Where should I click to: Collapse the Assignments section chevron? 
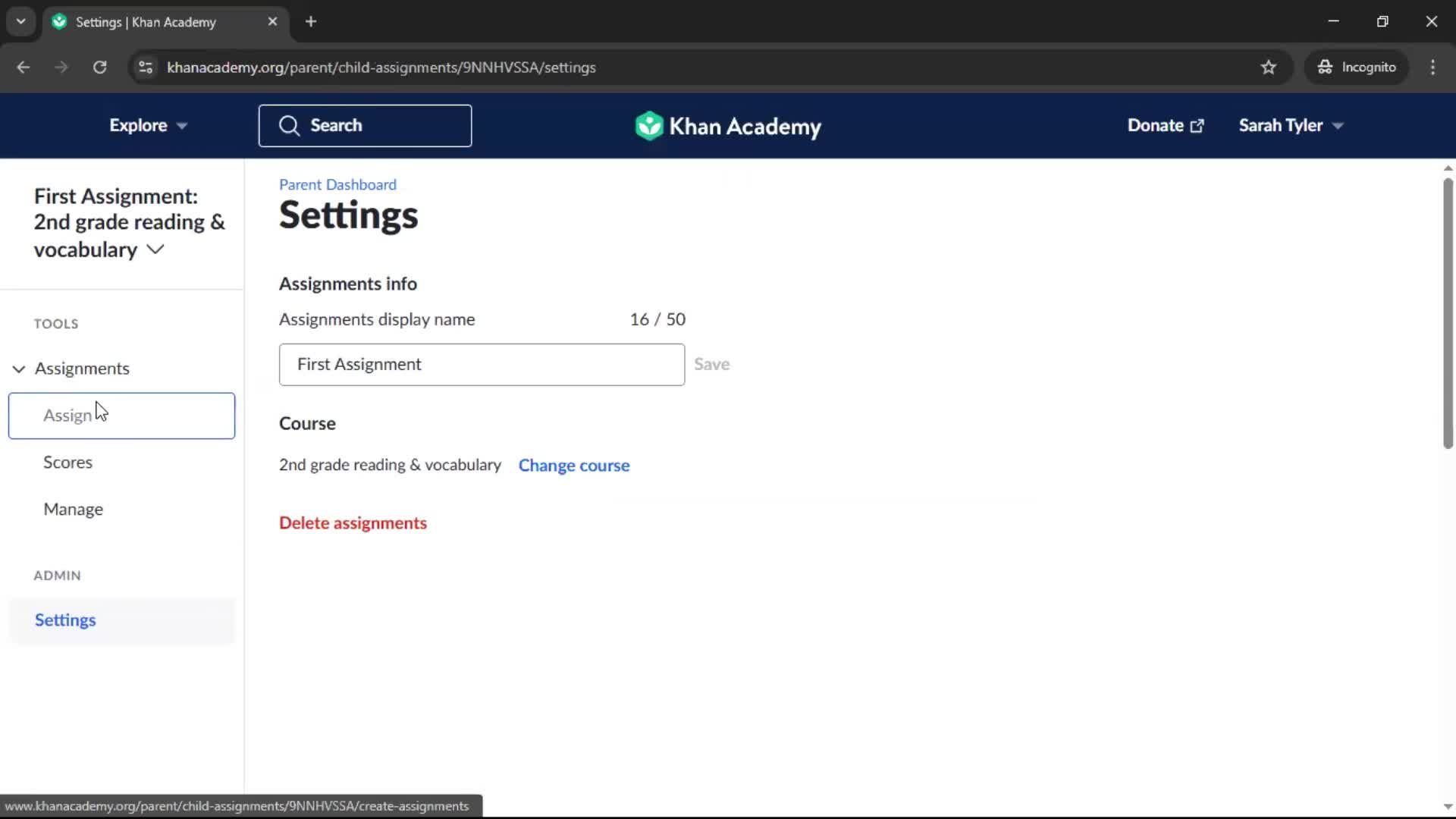[19, 369]
